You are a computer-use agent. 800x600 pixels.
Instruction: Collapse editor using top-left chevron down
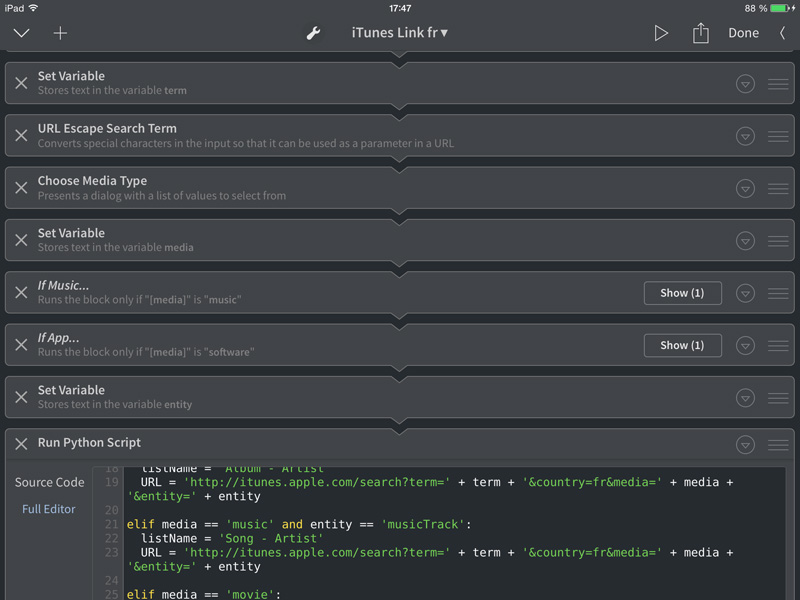[x=21, y=33]
